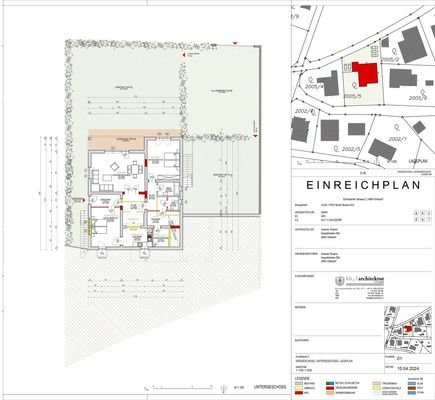This screenshot has width=435, height=400.
Task: Click the yellow demolition legend swatch
Action: coord(299,388)
